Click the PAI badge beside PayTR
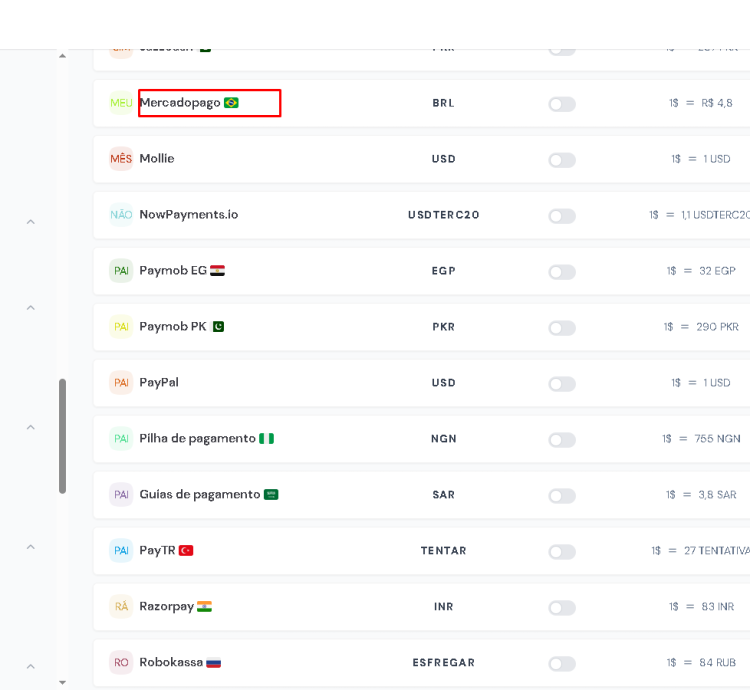 (121, 550)
